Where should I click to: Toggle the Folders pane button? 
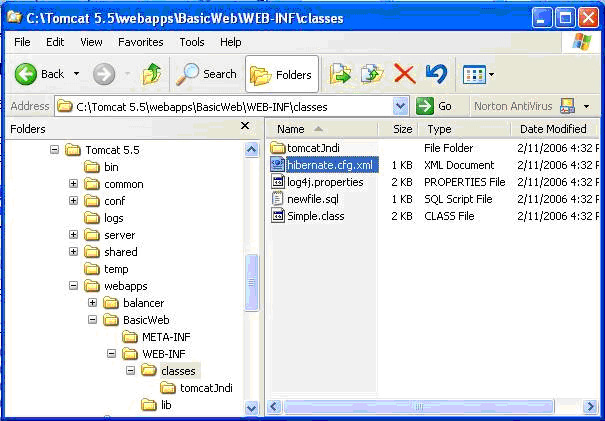click(281, 74)
